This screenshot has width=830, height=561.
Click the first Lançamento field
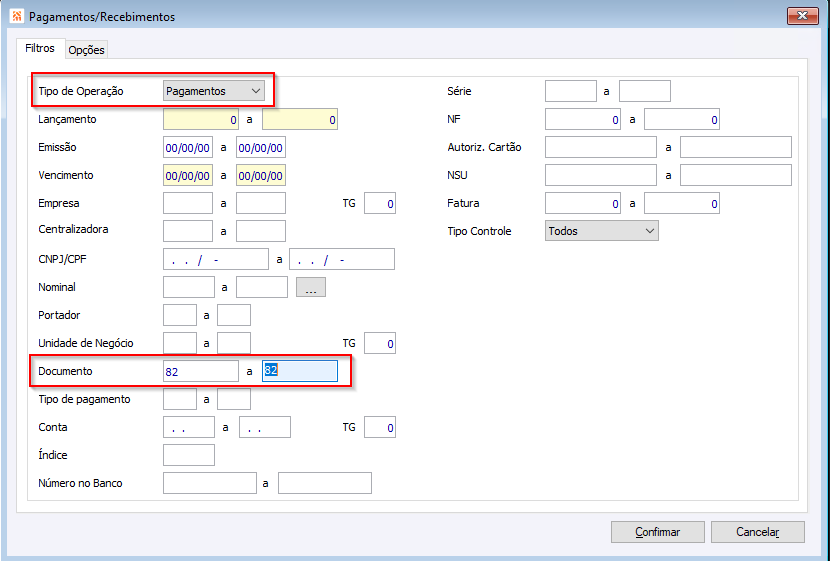(x=201, y=120)
